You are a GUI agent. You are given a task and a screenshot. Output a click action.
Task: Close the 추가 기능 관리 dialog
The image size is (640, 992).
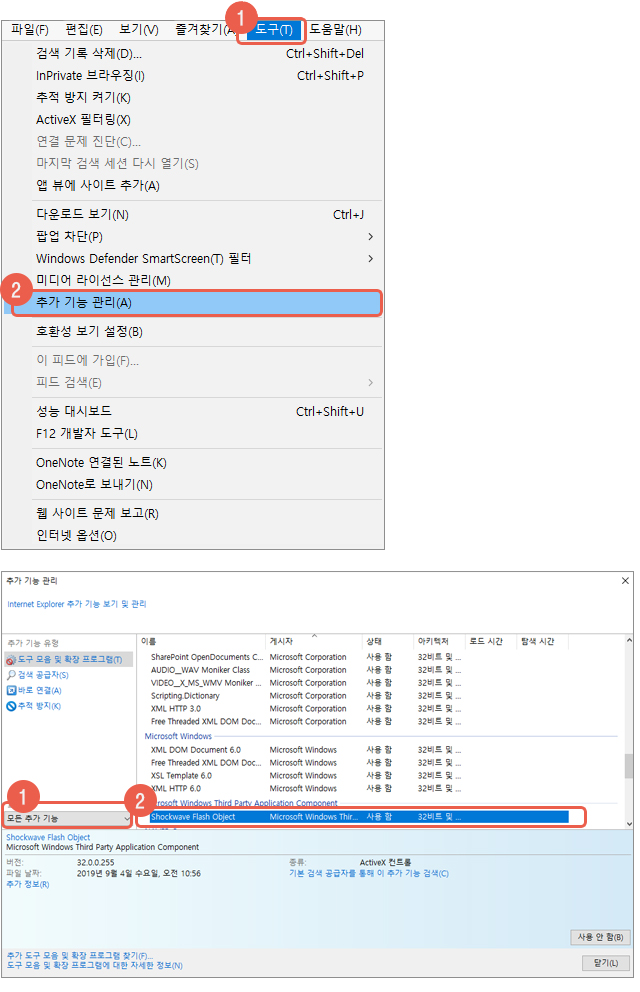click(x=625, y=581)
